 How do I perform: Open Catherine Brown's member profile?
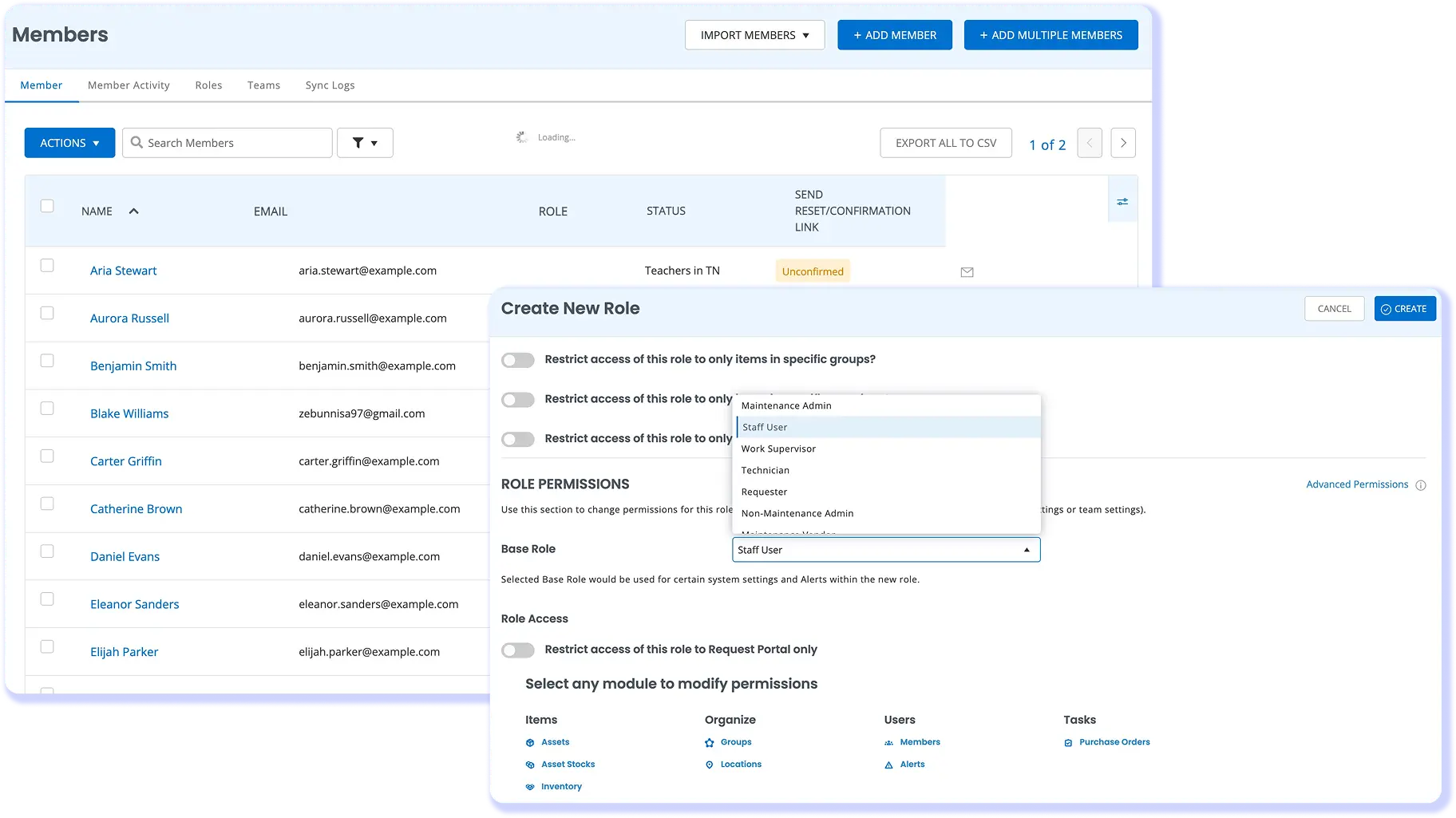[x=136, y=509]
